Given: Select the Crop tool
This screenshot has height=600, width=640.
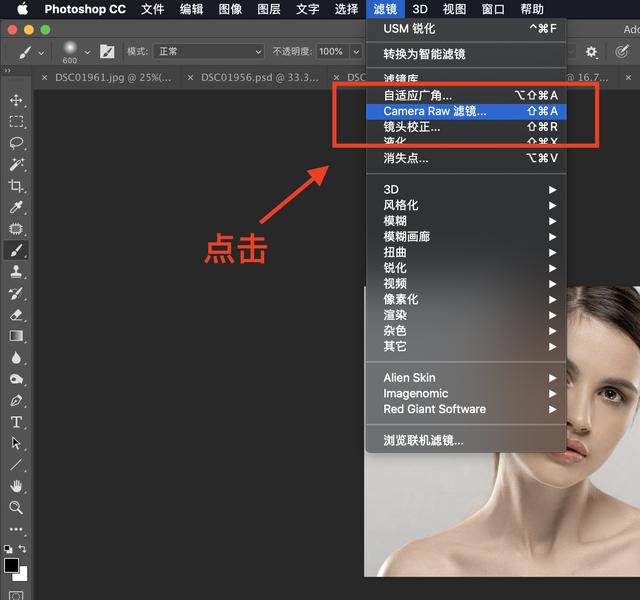Looking at the screenshot, I should pos(16,186).
